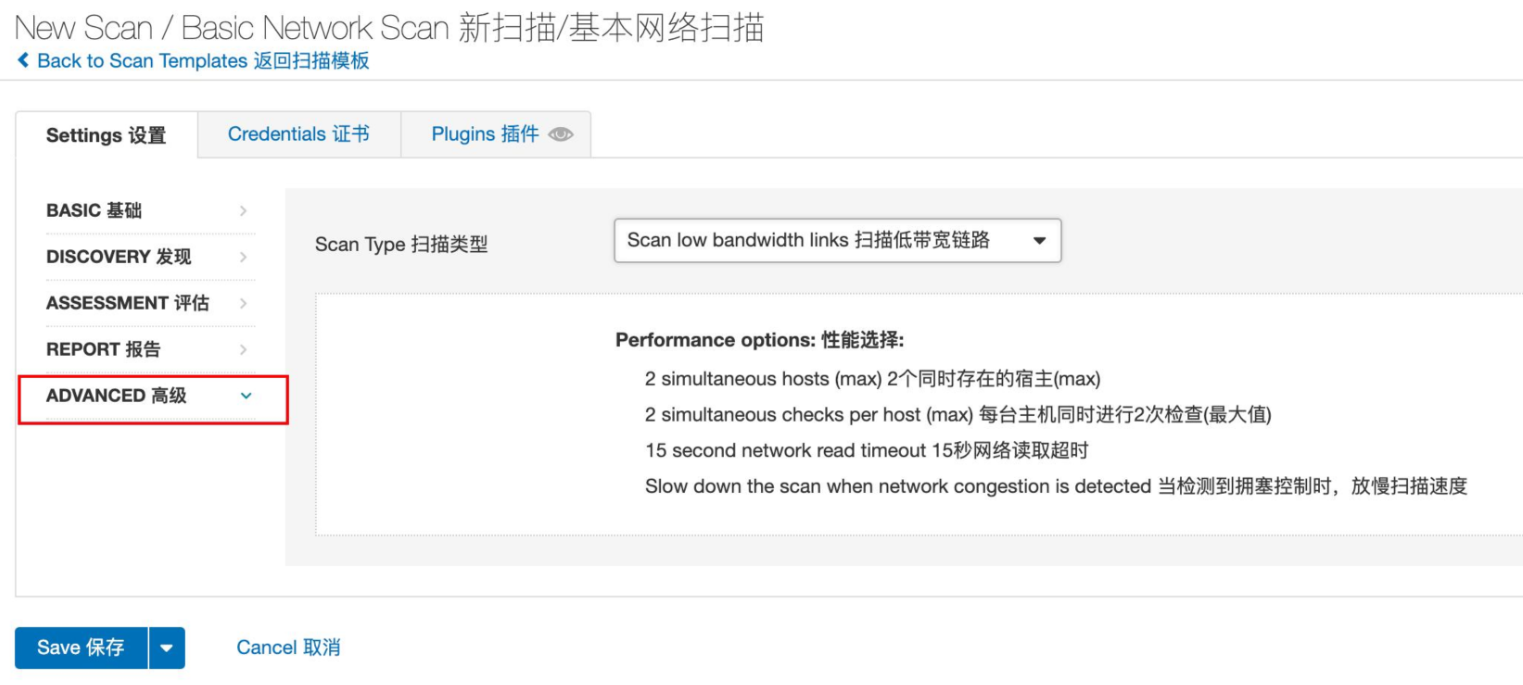Open DISCOVERY 发现 settings section
The image size is (1523, 685).
pos(118,257)
